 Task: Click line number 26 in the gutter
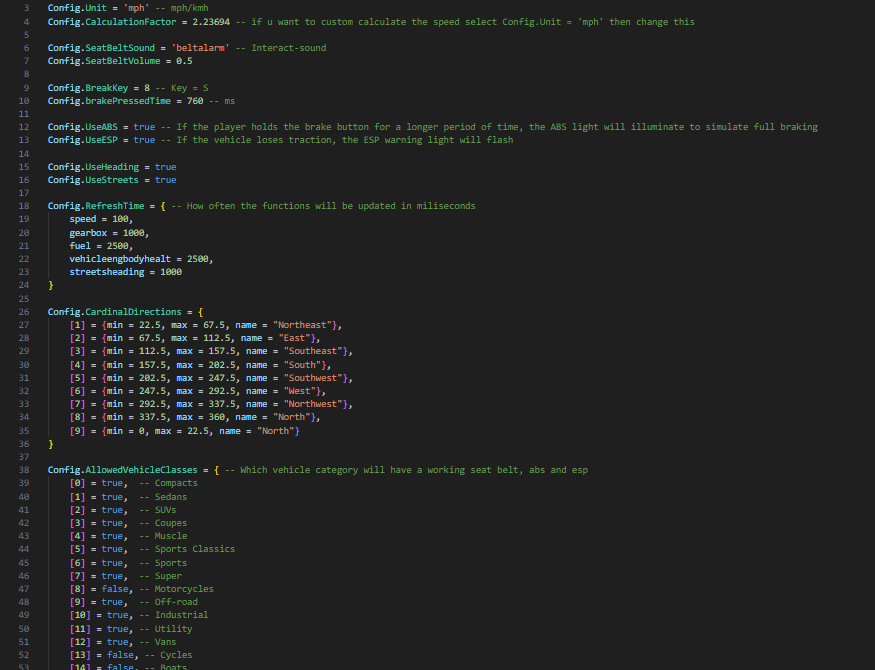(x=24, y=312)
